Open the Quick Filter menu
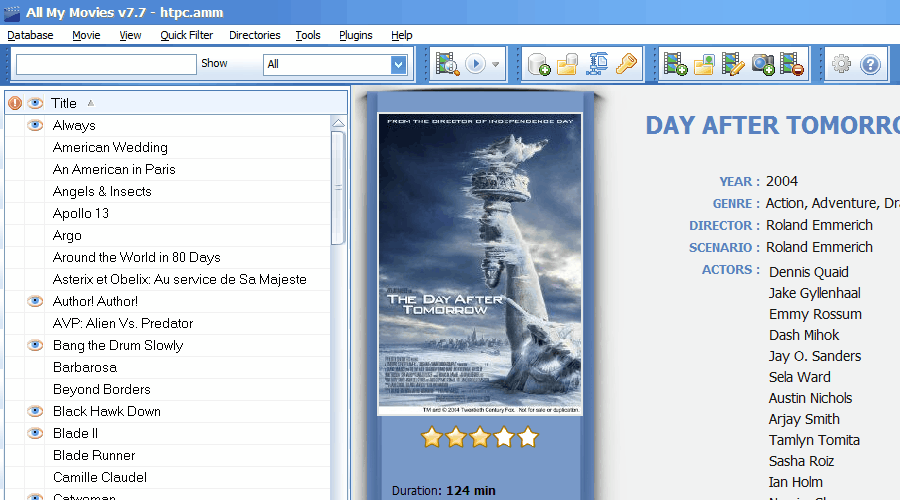Screen dimensions: 900x500 point(187,35)
